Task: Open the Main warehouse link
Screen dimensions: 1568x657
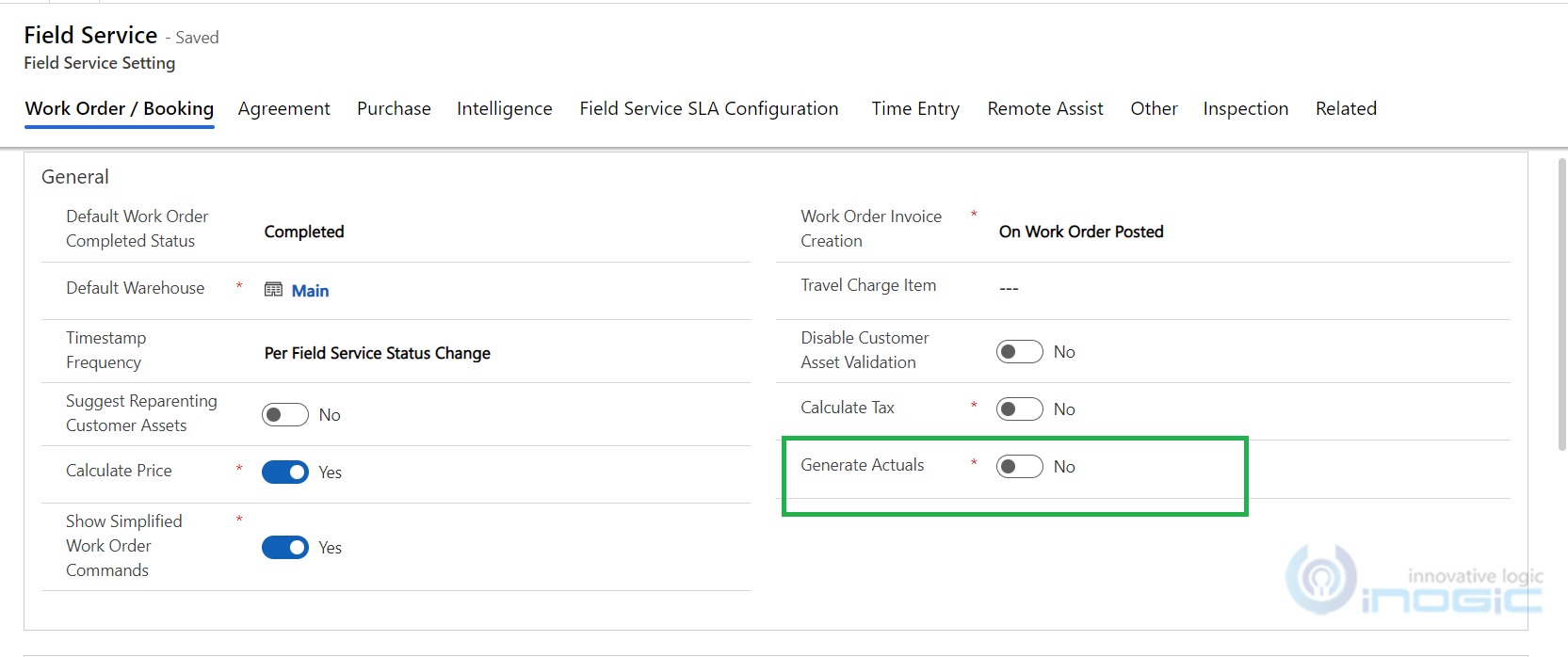Action: point(310,291)
